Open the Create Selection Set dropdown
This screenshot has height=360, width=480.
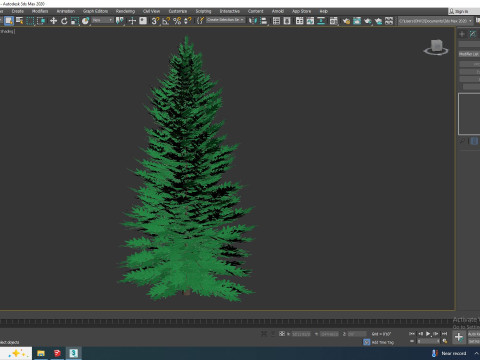[x=226, y=20]
